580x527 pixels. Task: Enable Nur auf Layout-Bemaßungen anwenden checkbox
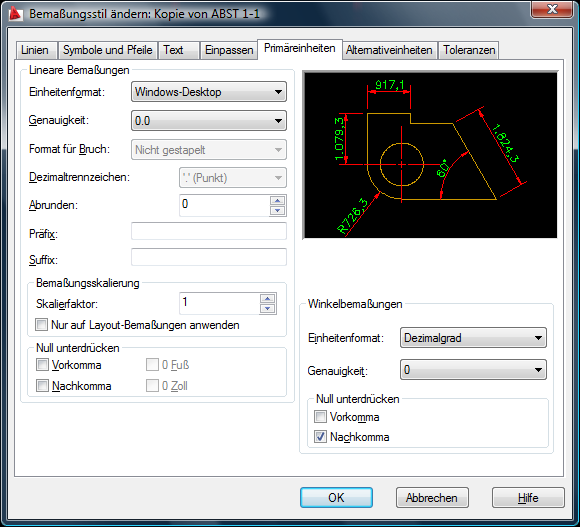[41, 325]
